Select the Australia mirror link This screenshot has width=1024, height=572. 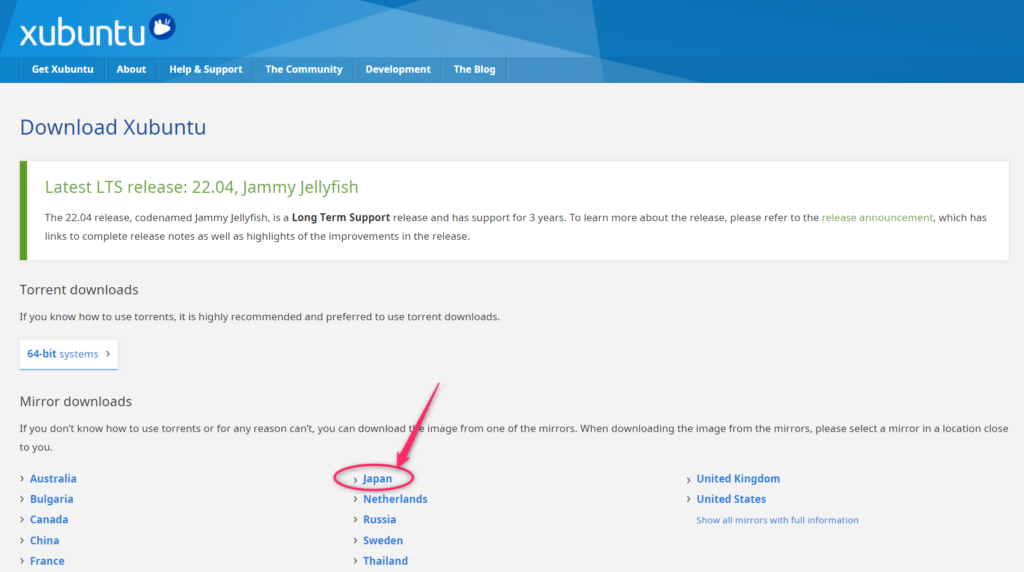(x=53, y=479)
